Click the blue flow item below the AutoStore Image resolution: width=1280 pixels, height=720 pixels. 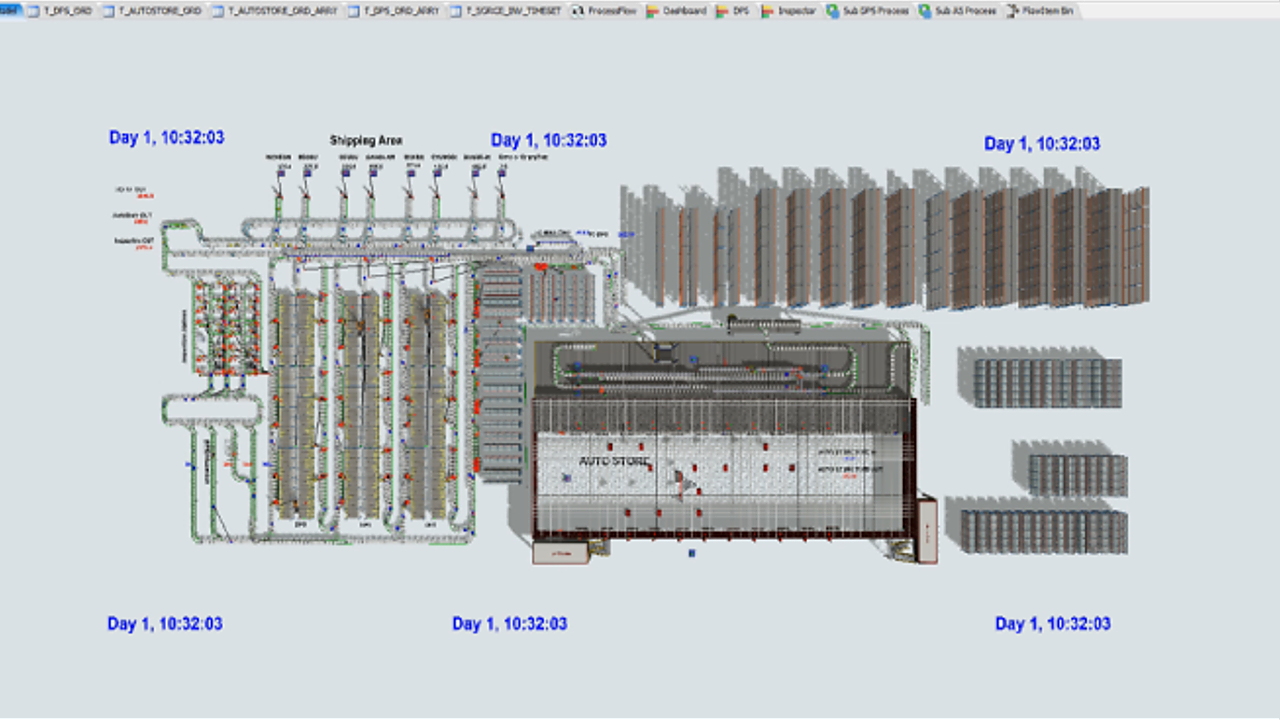(x=692, y=552)
